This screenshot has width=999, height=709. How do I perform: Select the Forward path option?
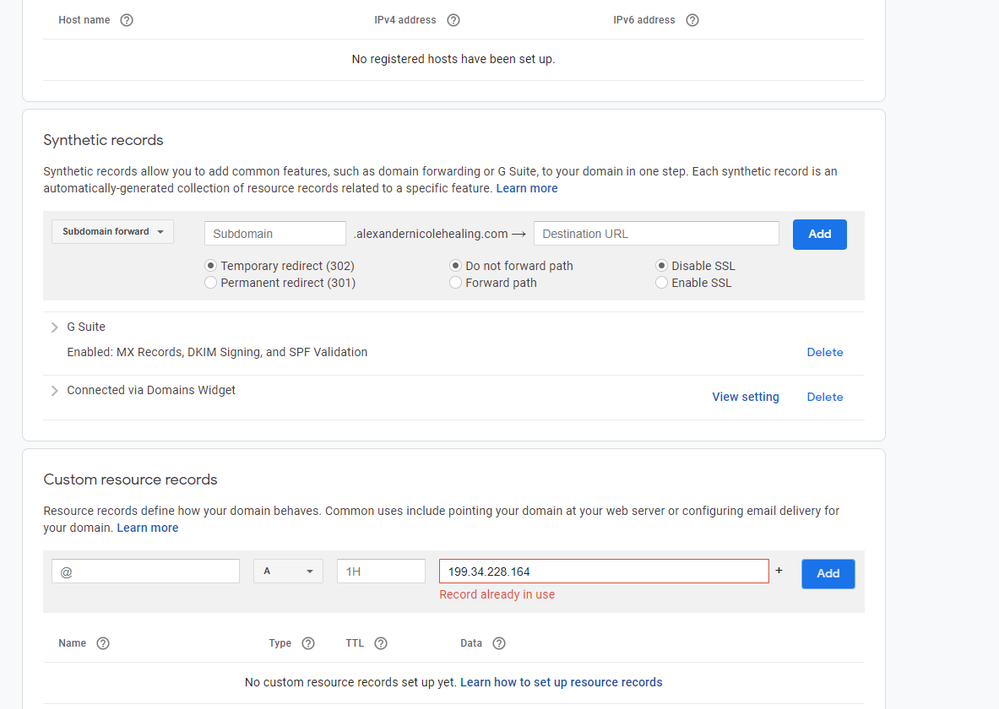click(455, 283)
